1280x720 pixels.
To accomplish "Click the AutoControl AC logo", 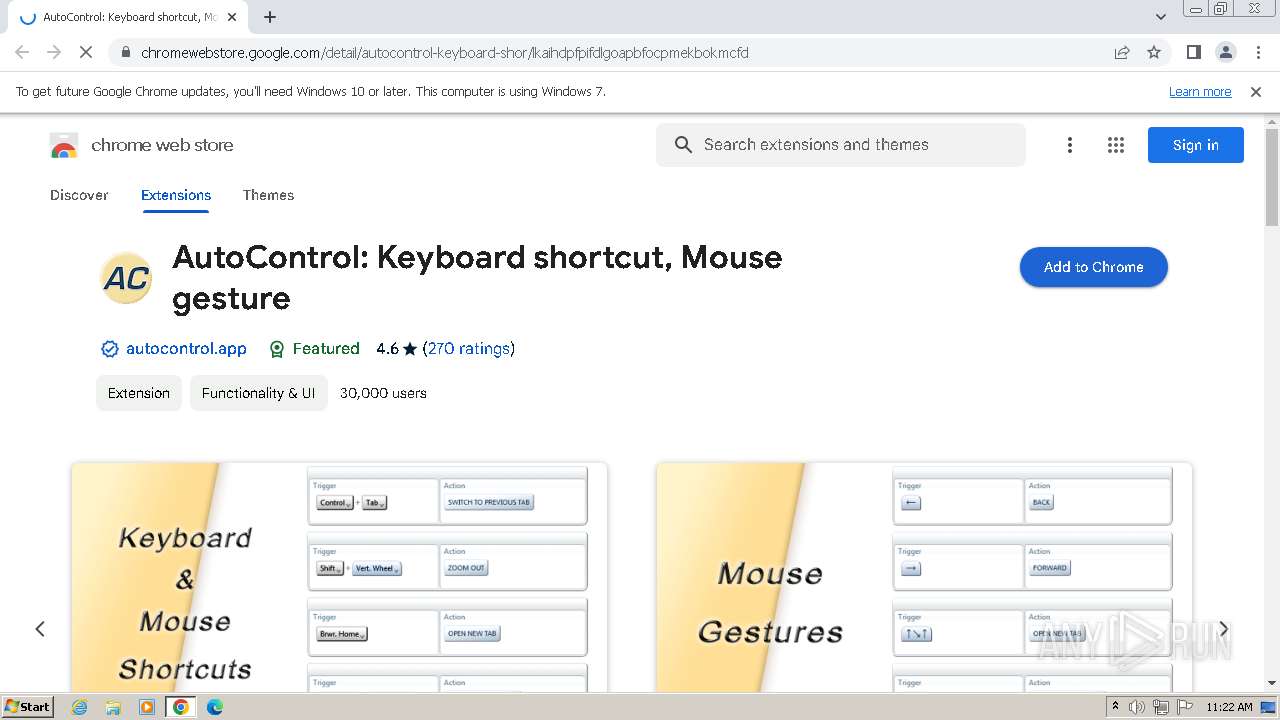I will coord(126,278).
